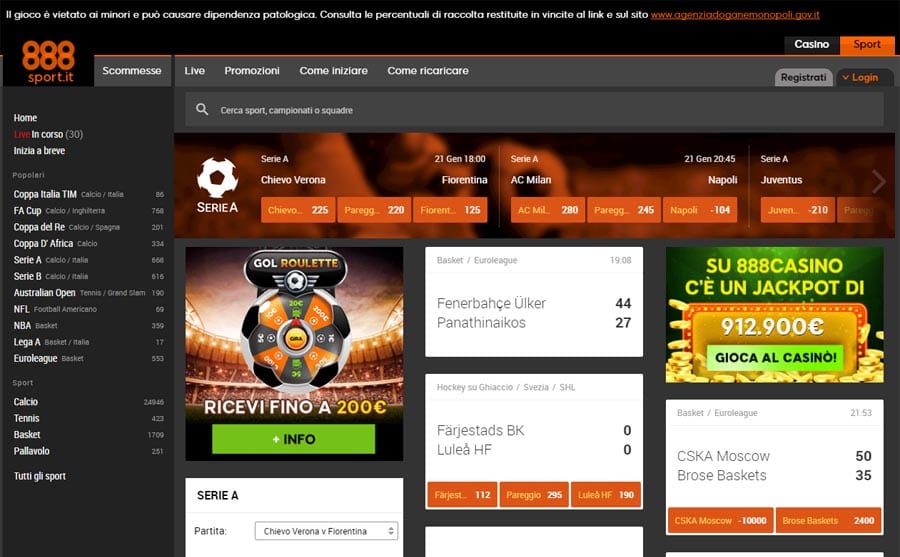Viewport: 900px width, 557px height.
Task: Bet on Fiorentina at 125
Action: (x=450, y=210)
